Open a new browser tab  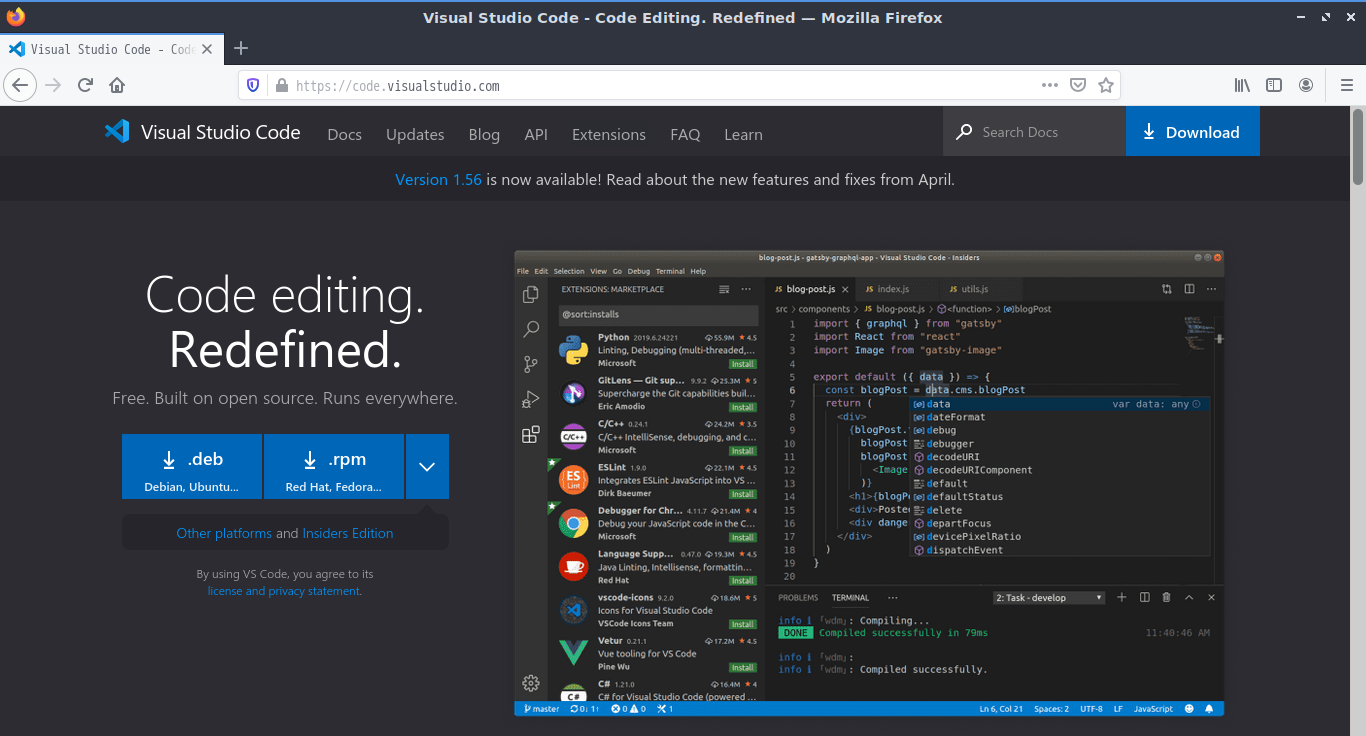240,48
